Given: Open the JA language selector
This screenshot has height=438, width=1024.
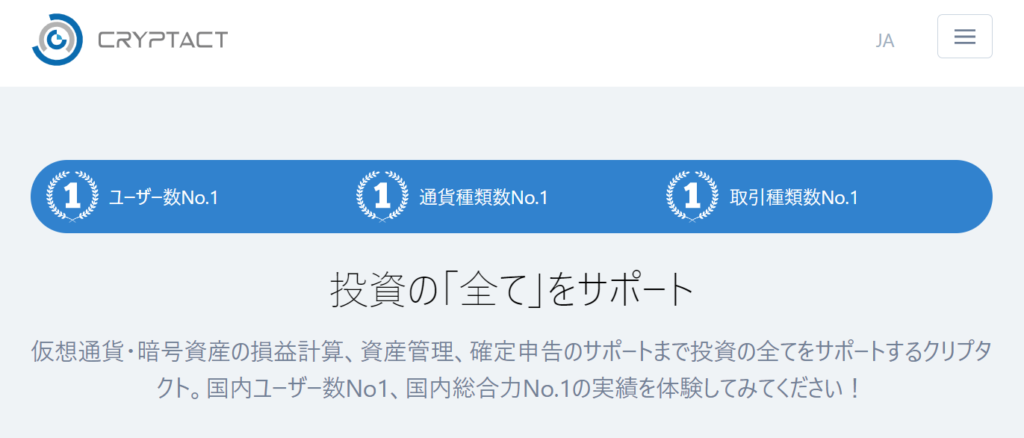Looking at the screenshot, I should (885, 40).
